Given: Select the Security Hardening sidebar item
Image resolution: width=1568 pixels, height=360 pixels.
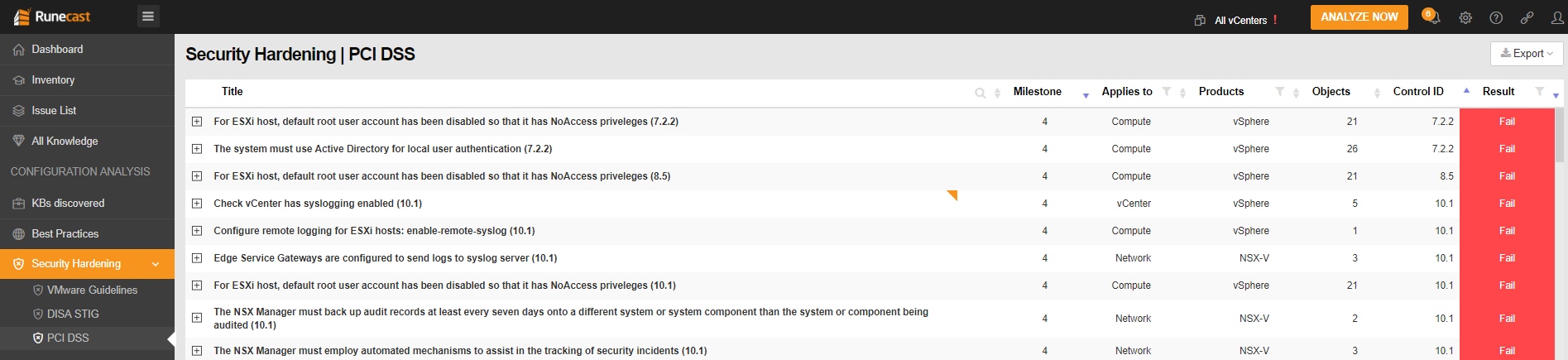Looking at the screenshot, I should click(87, 264).
